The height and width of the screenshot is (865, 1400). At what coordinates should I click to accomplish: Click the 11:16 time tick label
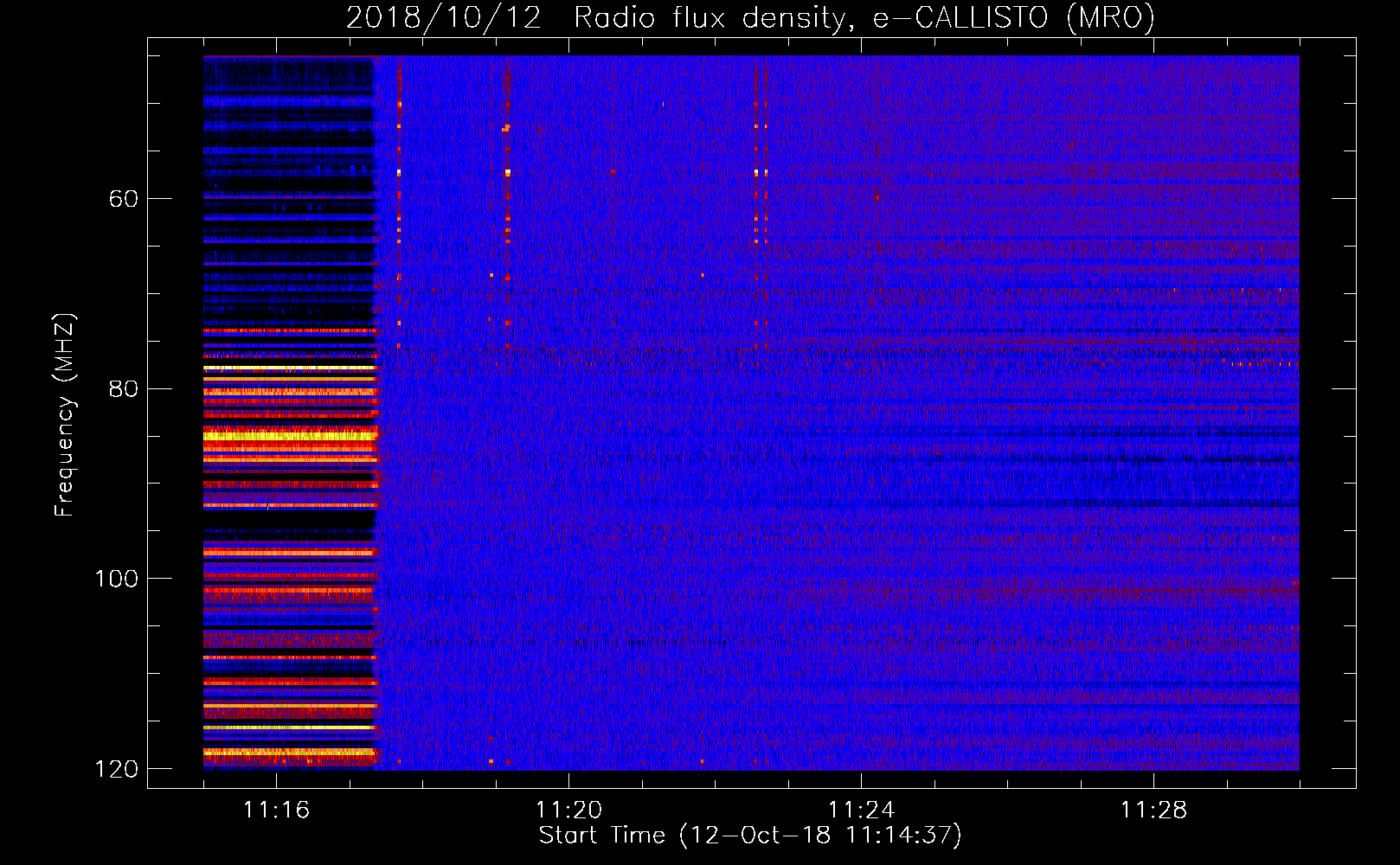[x=277, y=811]
